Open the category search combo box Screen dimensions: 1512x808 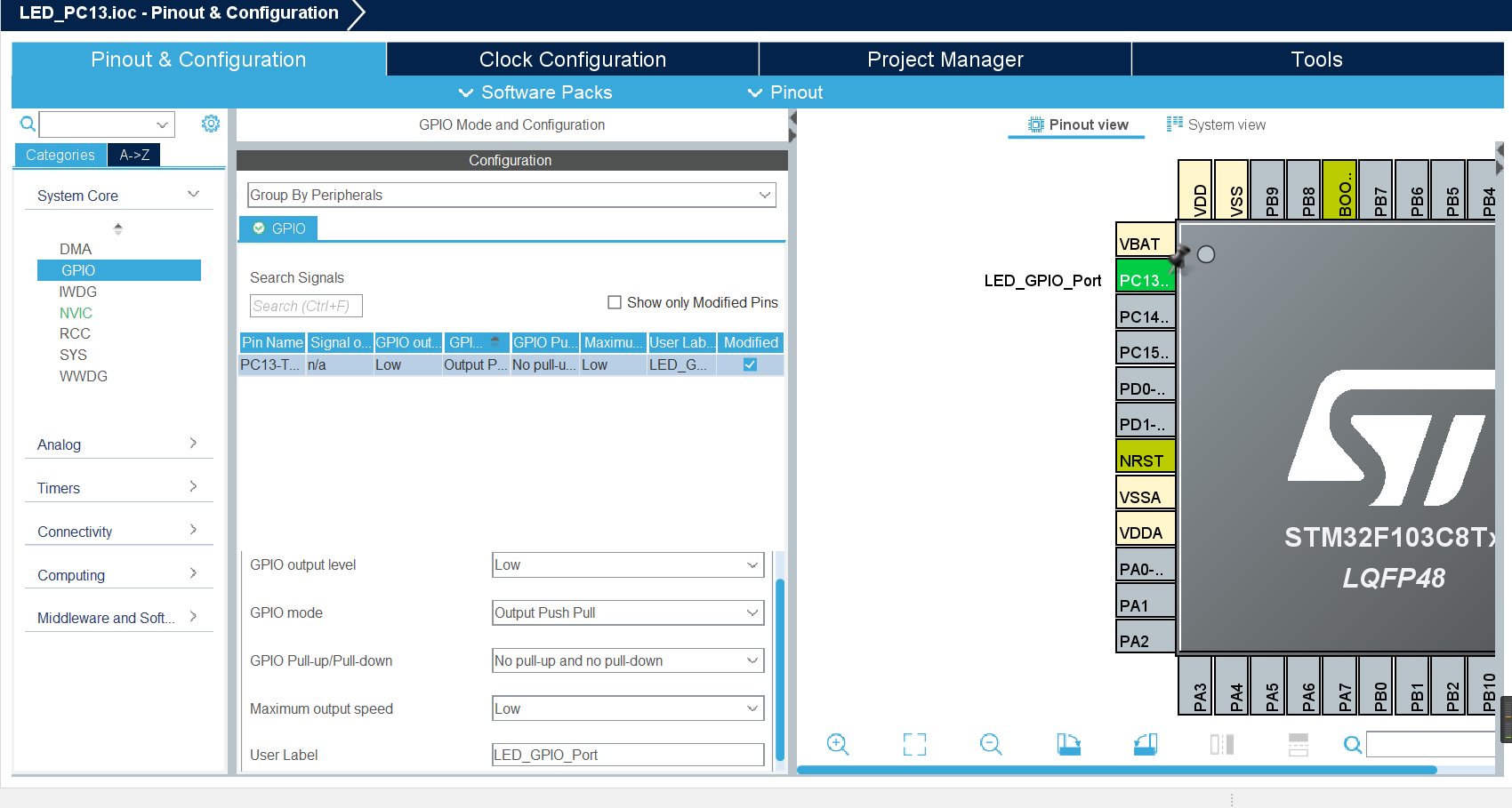click(107, 124)
